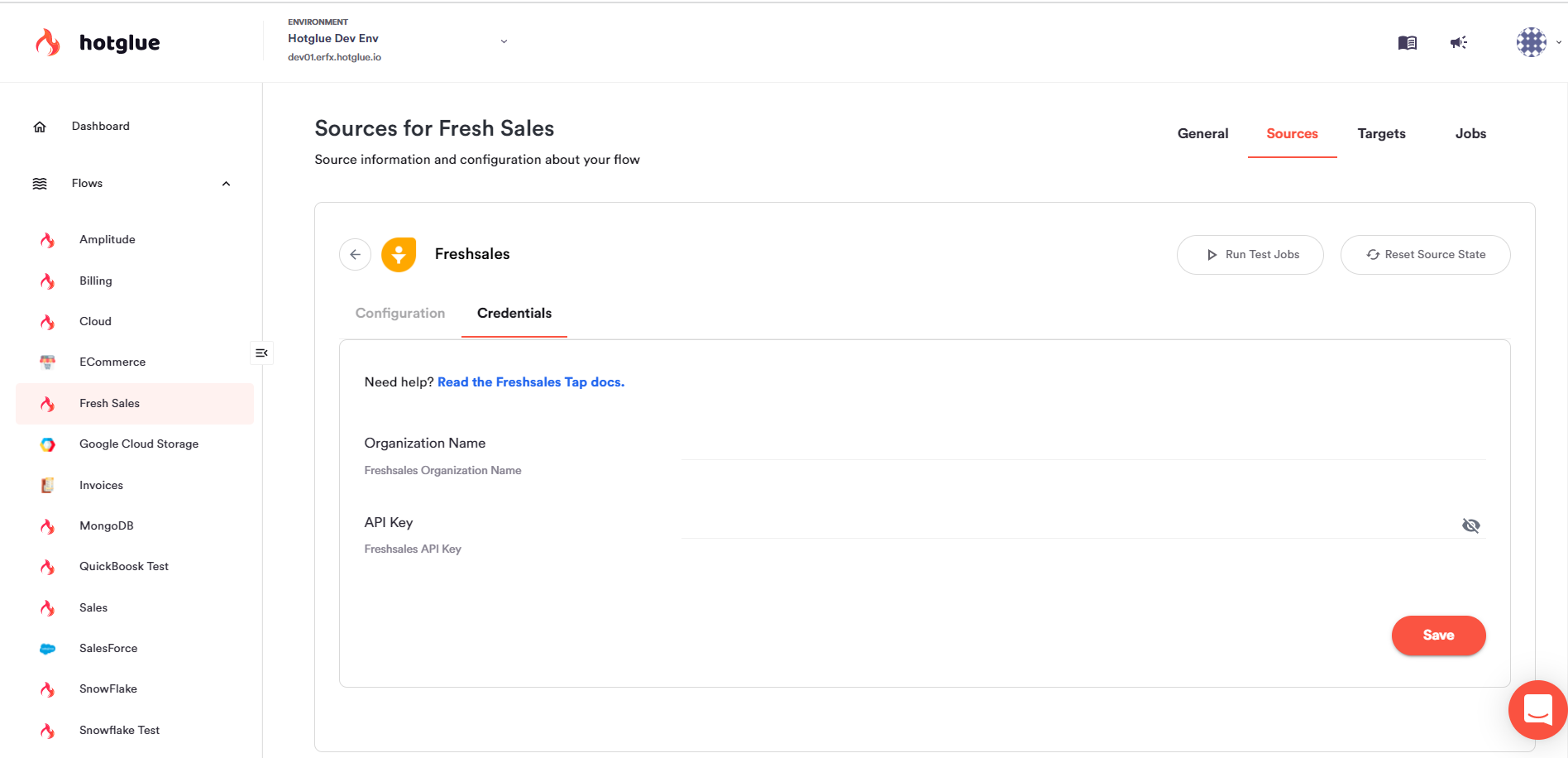
Task: Collapse the sidebar with the toggle icon
Action: [261, 353]
